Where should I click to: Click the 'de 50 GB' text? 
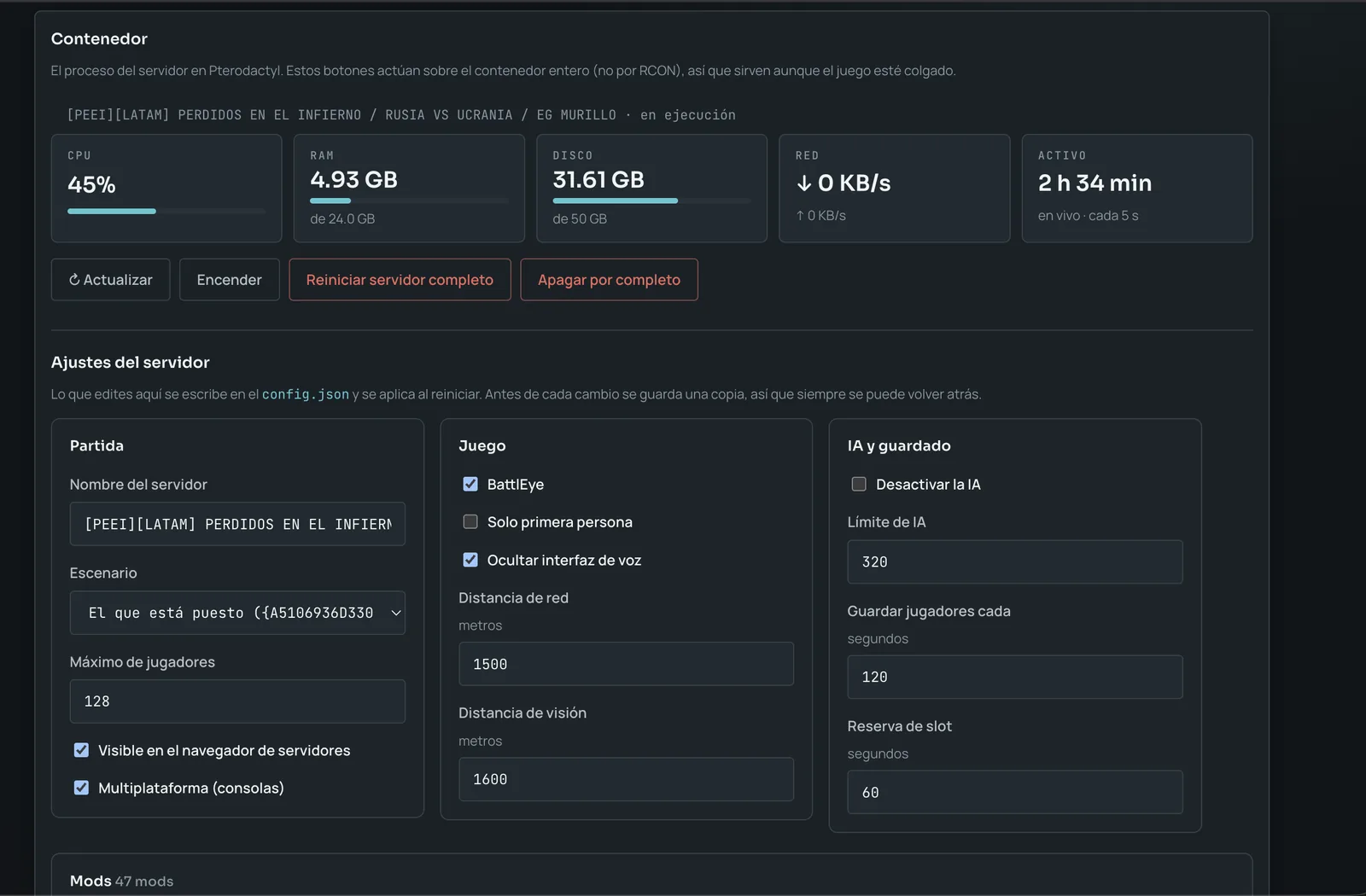pyautogui.click(x=580, y=219)
